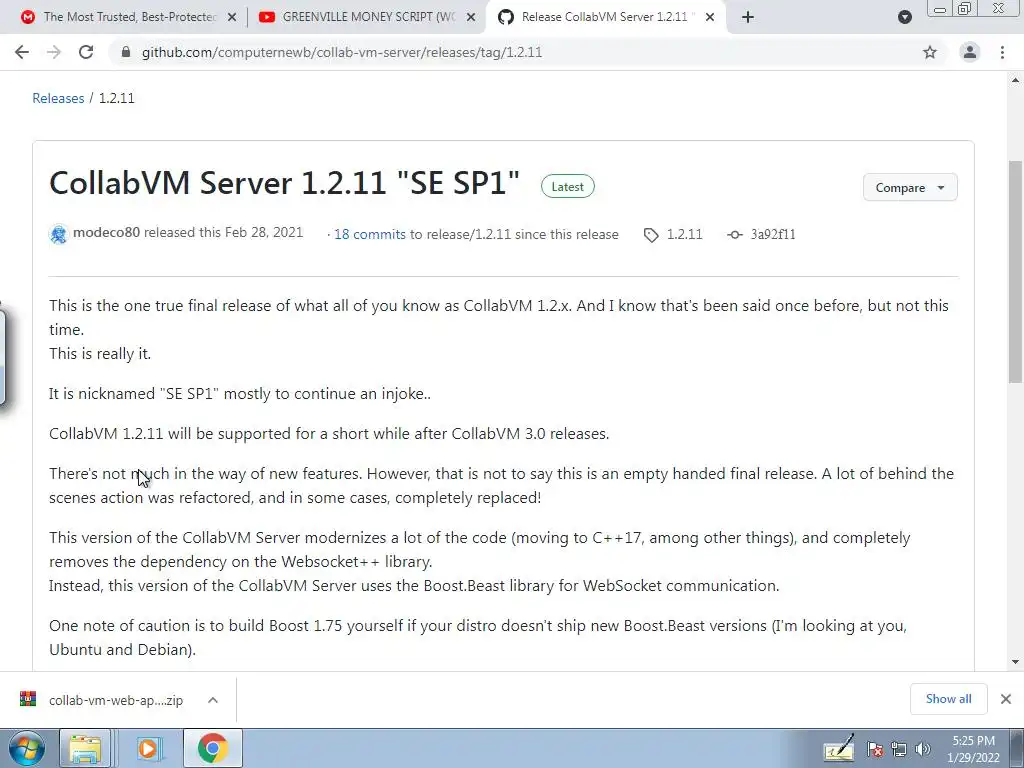Open modeco80 user profile link
Image resolution: width=1024 pixels, height=768 pixels.
point(106,232)
